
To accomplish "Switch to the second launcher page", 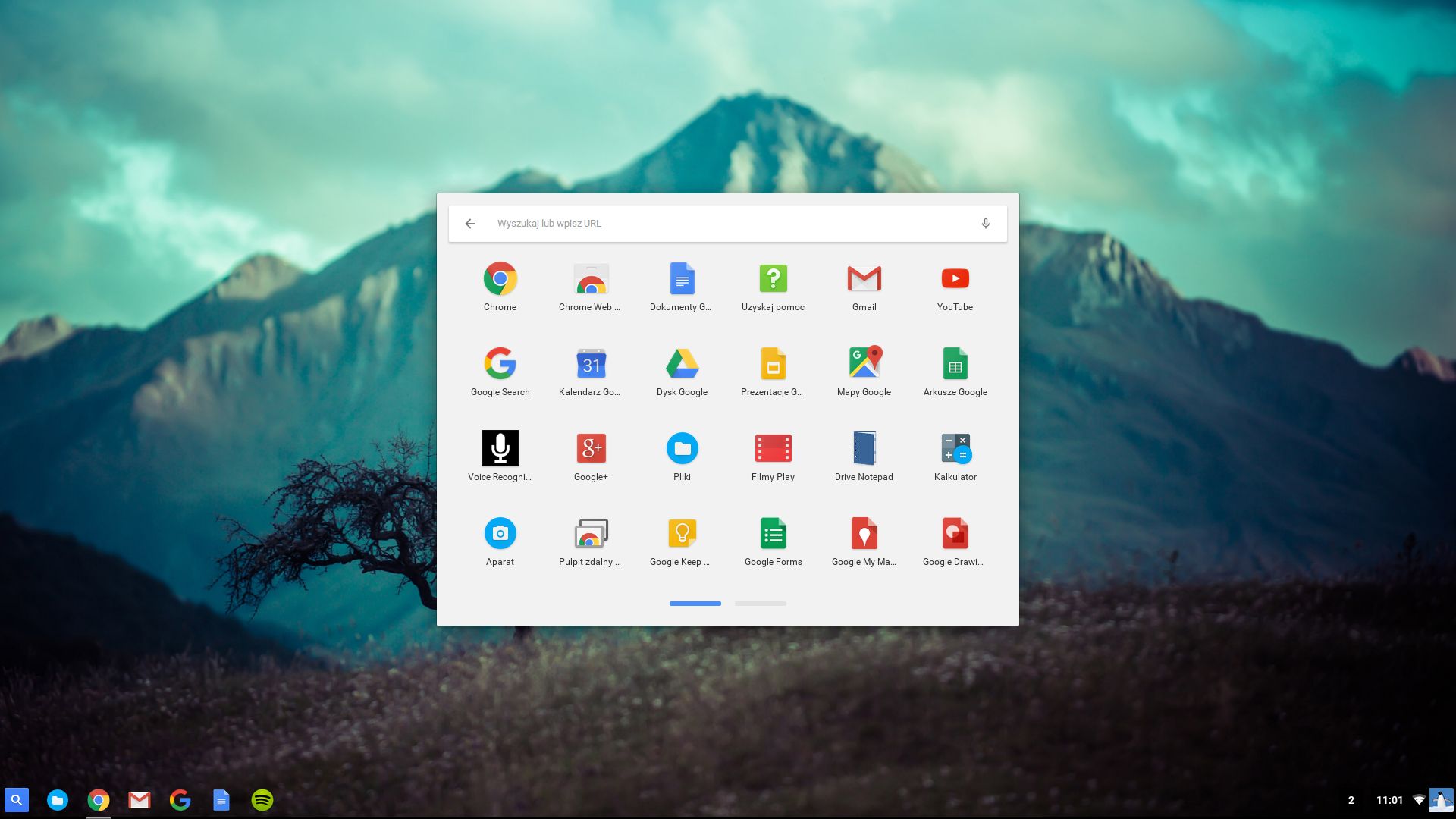I will click(x=760, y=604).
